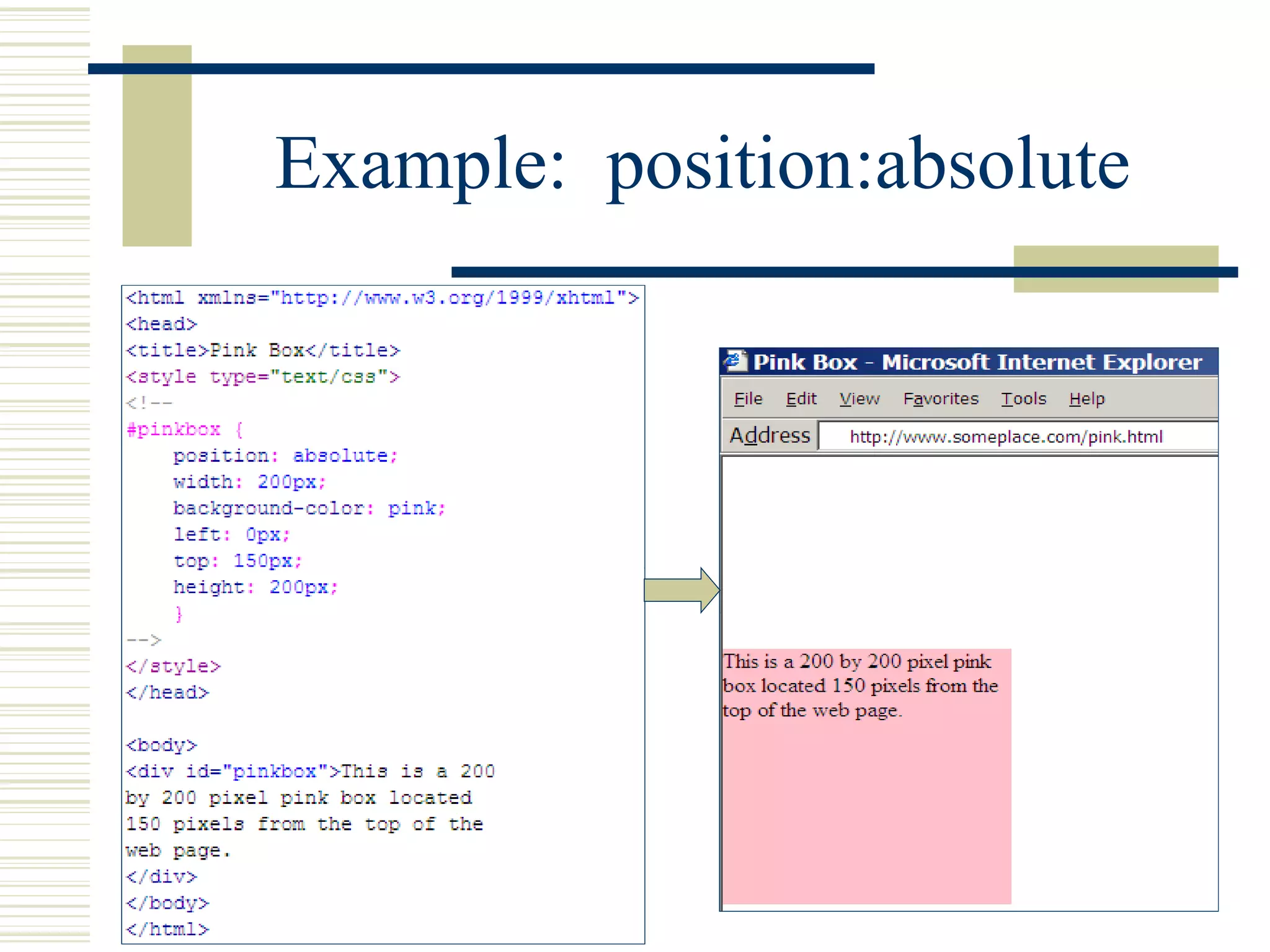Click the pink box text in browser

tap(859, 685)
